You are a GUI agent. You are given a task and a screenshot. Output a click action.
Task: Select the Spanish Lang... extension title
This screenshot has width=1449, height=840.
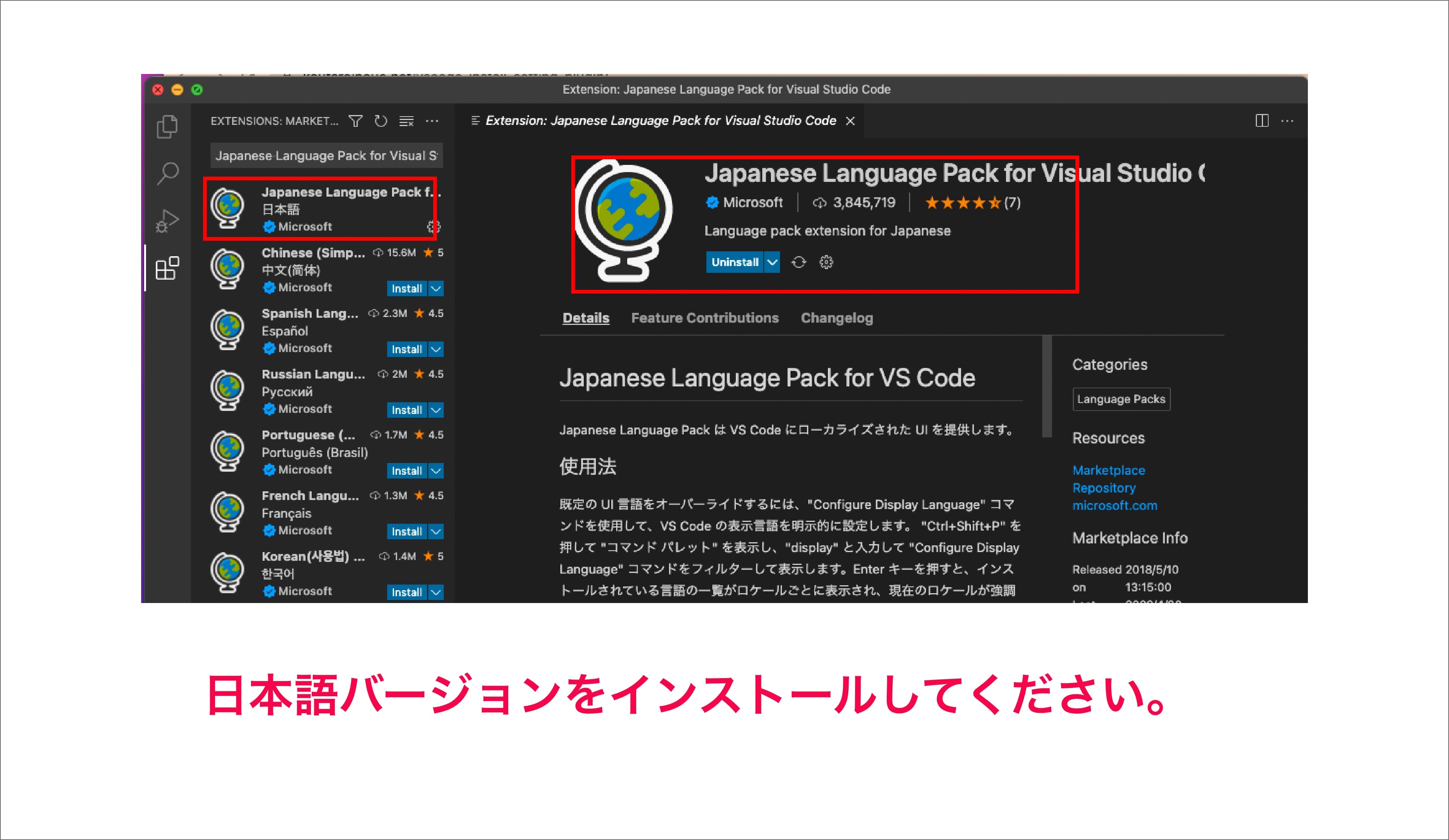coord(310,314)
